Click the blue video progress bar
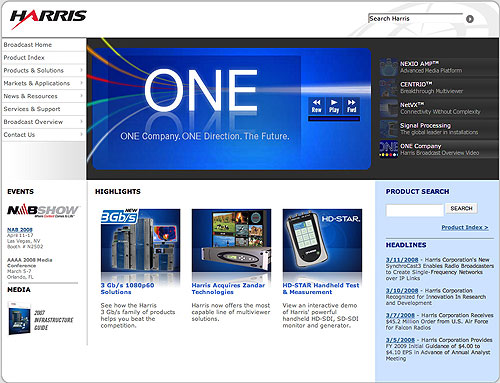Viewport: 500px width, 383px height. (334, 118)
